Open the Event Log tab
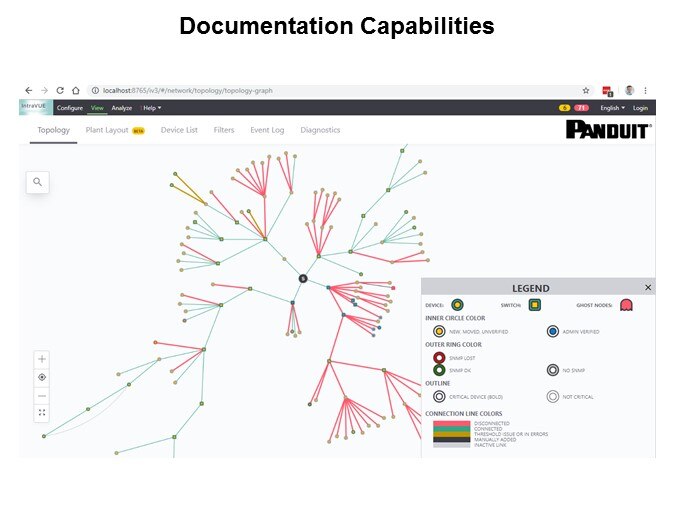 (267, 130)
